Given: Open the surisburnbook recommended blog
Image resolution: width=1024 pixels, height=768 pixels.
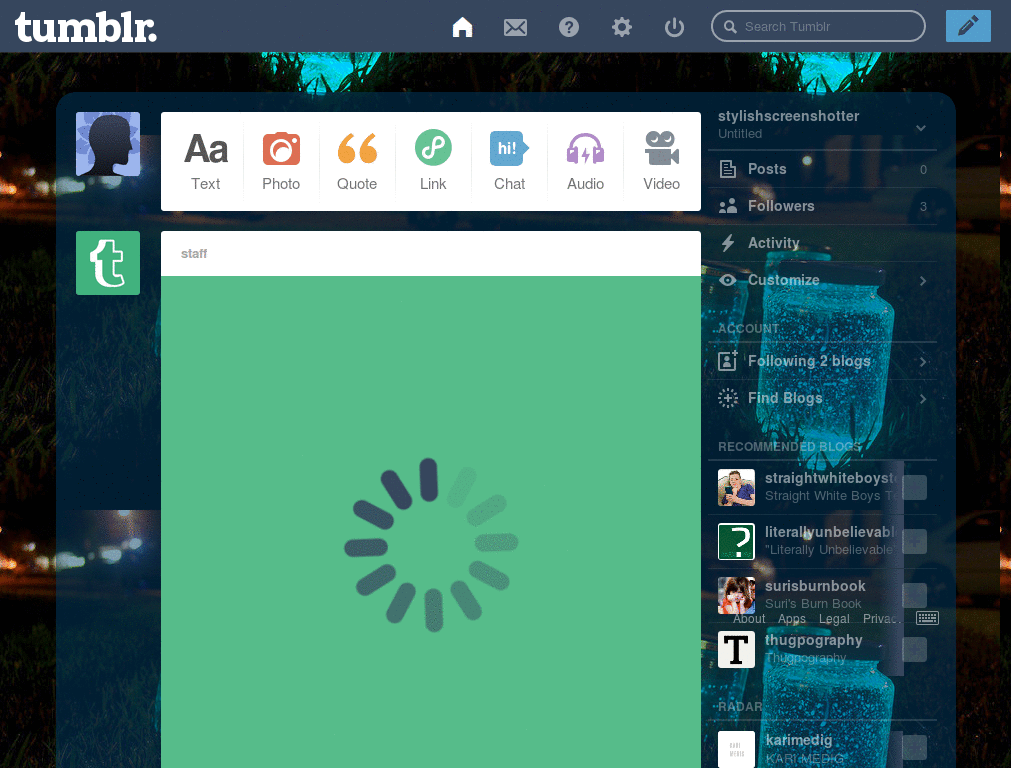Looking at the screenshot, I should point(815,586).
